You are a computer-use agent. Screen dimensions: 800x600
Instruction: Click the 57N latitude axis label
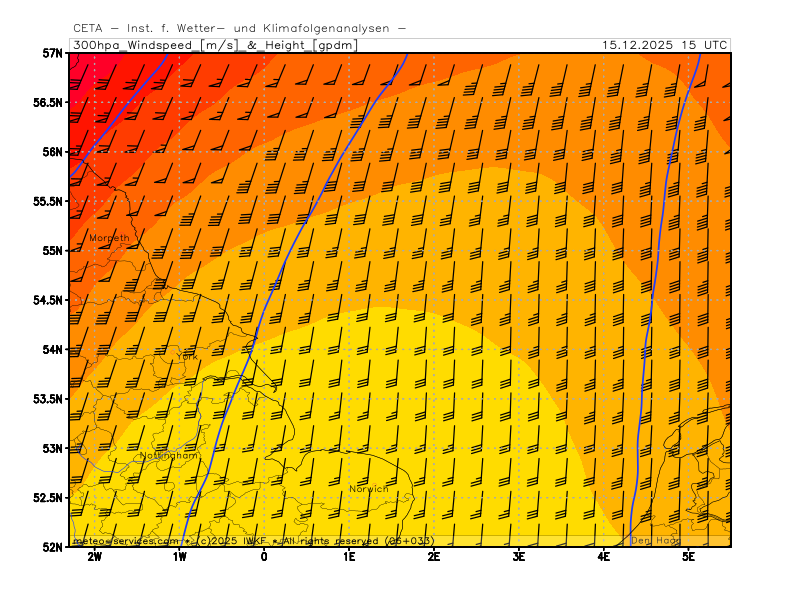(52, 53)
